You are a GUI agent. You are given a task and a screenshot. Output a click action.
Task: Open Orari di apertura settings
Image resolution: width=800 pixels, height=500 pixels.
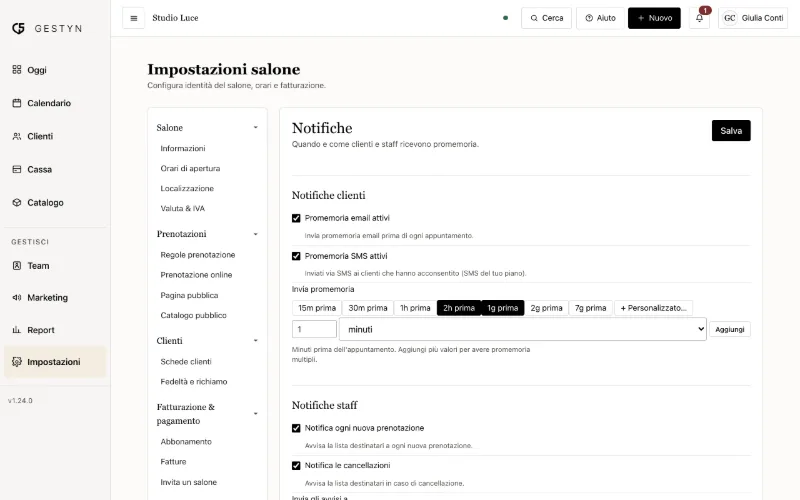pyautogui.click(x=190, y=168)
